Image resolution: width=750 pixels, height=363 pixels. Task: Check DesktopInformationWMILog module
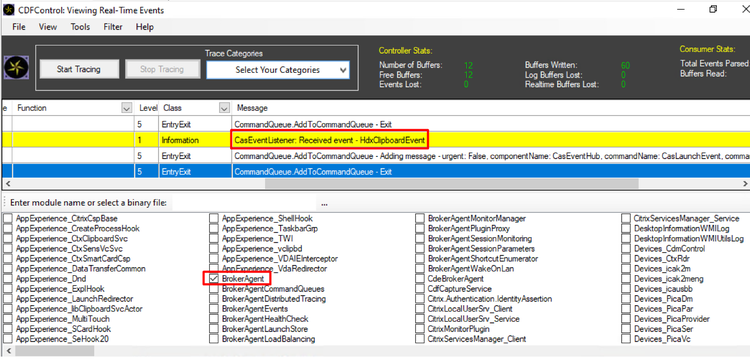[x=626, y=229]
